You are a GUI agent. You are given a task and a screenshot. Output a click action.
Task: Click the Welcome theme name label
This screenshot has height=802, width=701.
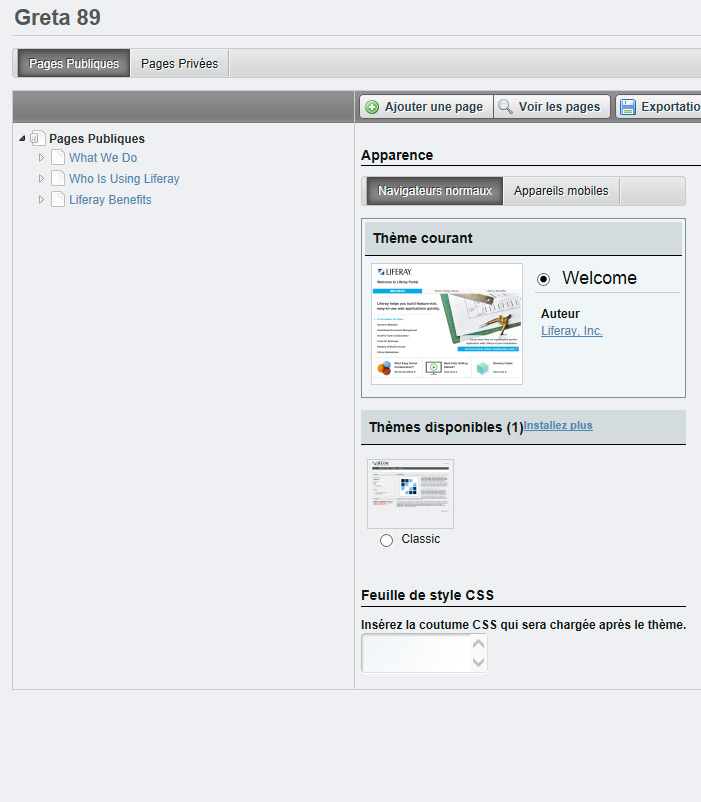click(x=599, y=278)
